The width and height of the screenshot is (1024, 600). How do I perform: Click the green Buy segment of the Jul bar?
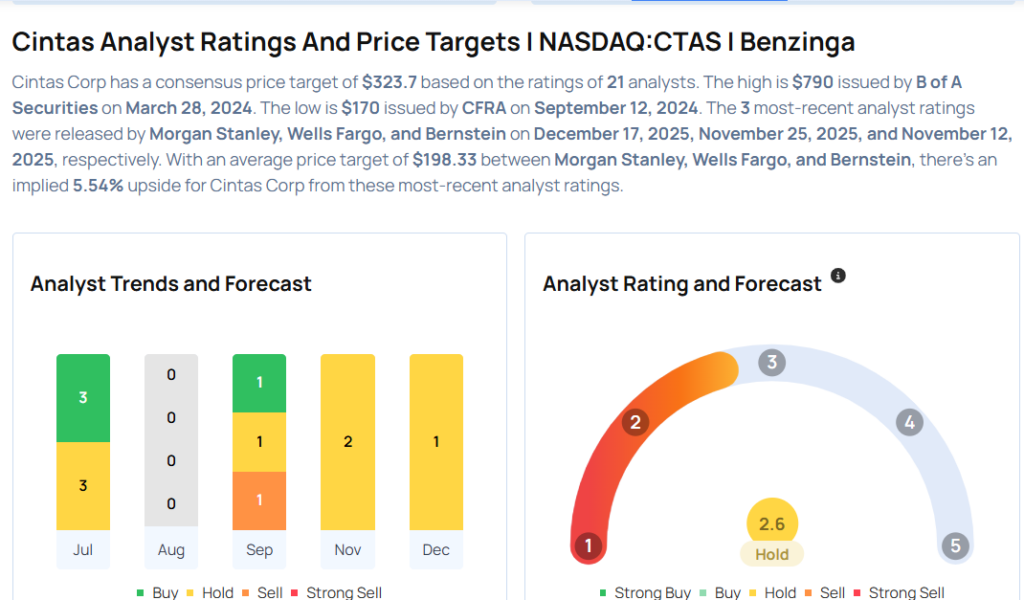(83, 398)
